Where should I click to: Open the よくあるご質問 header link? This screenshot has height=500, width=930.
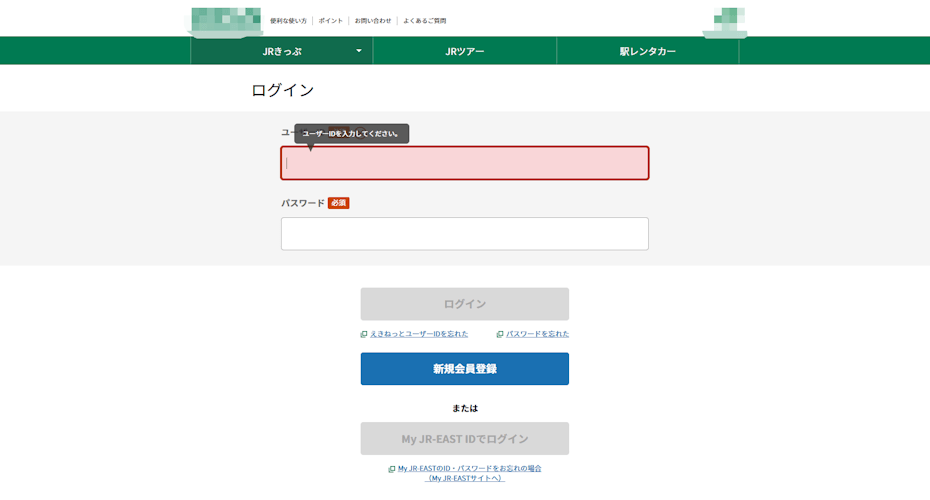(425, 21)
